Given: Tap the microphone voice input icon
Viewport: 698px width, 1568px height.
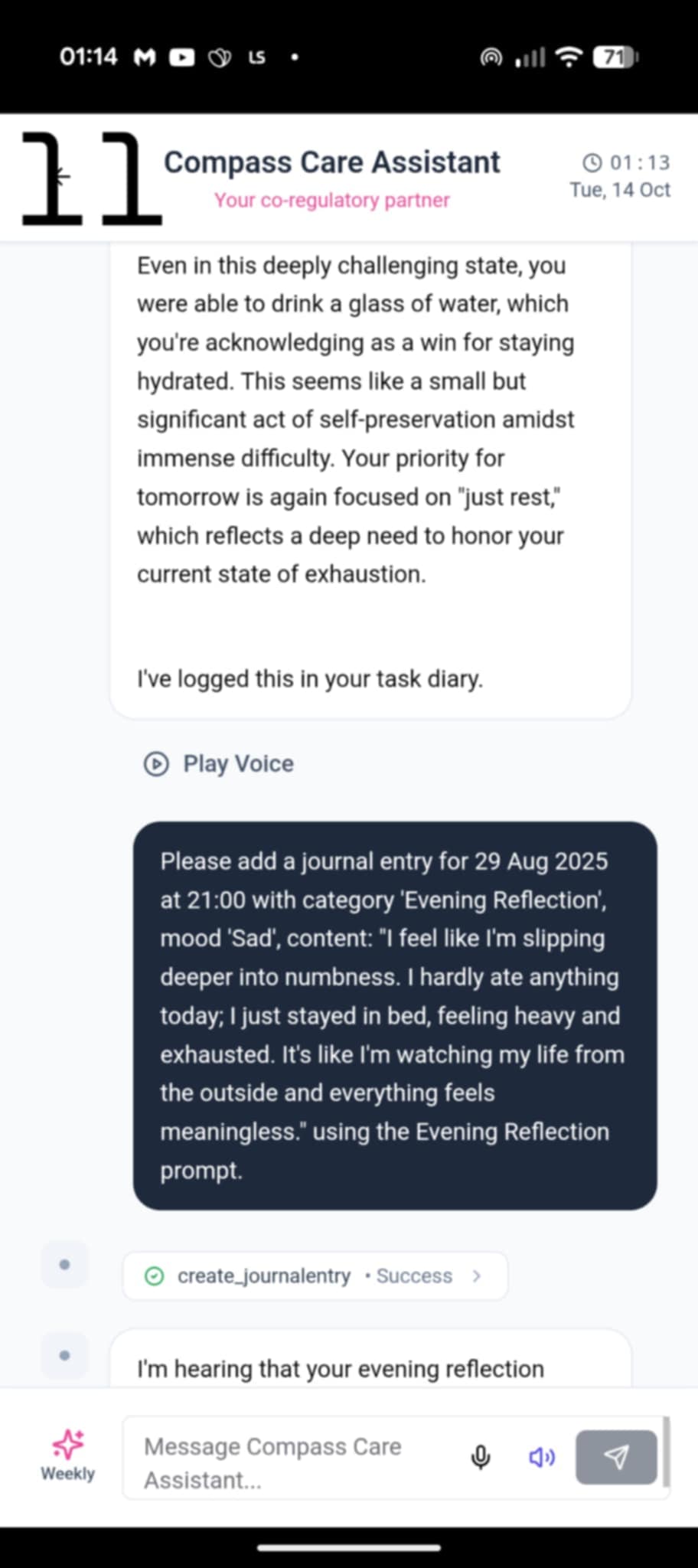Looking at the screenshot, I should (x=481, y=1457).
